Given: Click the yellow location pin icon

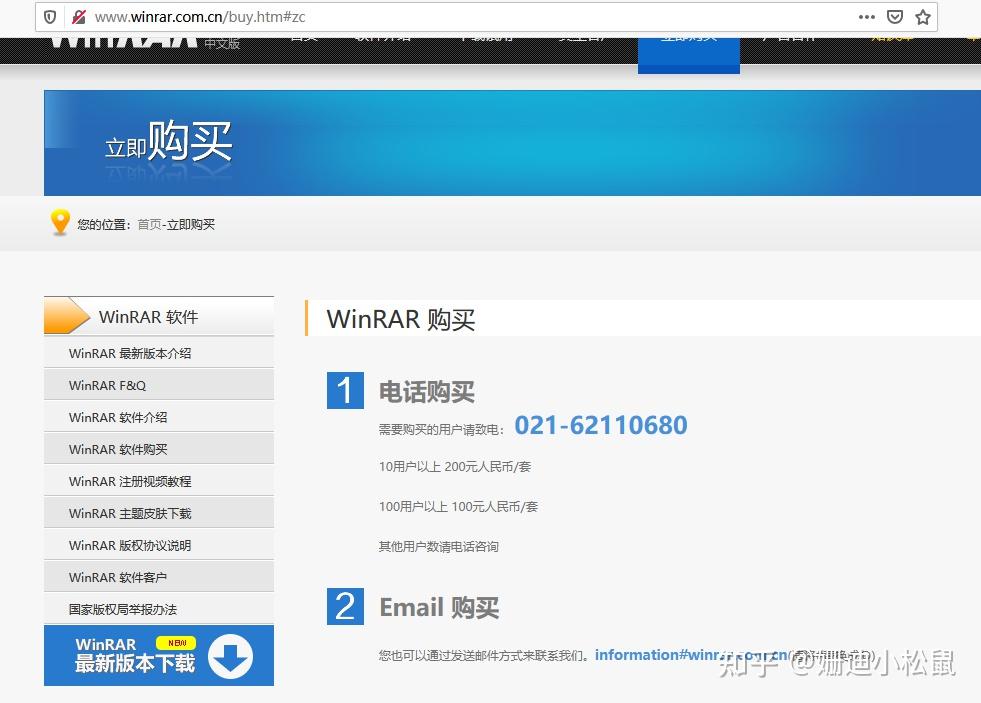Looking at the screenshot, I should point(60,222).
